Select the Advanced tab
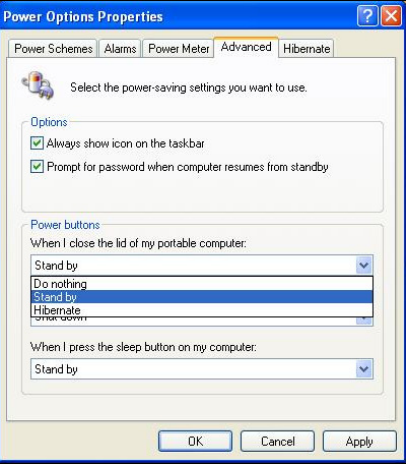 [246, 47]
